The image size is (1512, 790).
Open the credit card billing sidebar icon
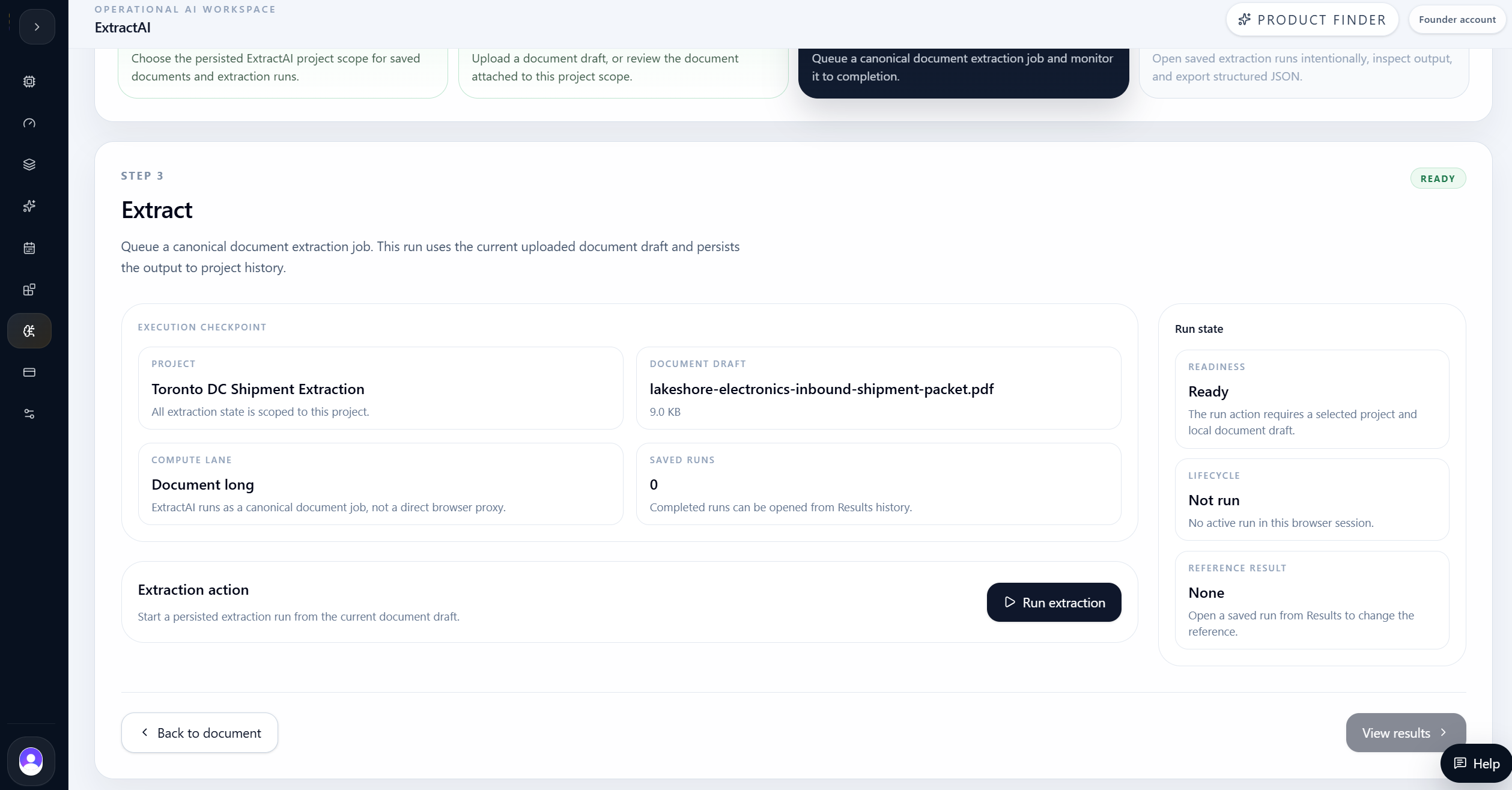pyautogui.click(x=29, y=372)
